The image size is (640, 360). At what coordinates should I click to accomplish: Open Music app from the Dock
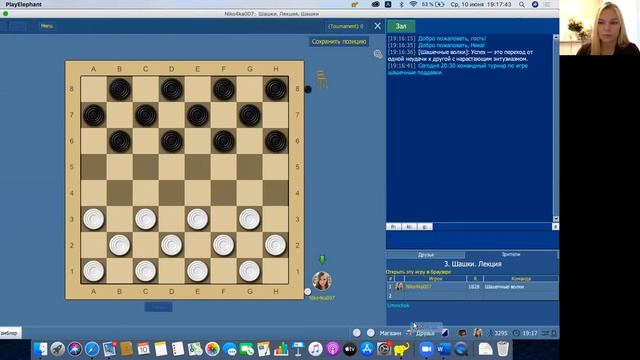pyautogui.click(x=315, y=349)
